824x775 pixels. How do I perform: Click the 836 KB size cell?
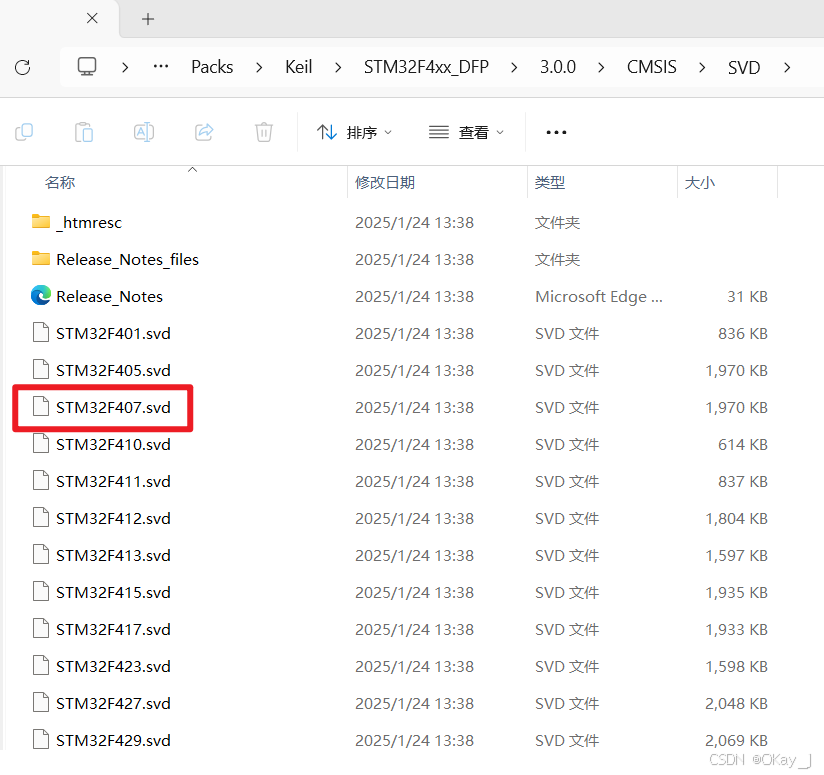click(743, 333)
